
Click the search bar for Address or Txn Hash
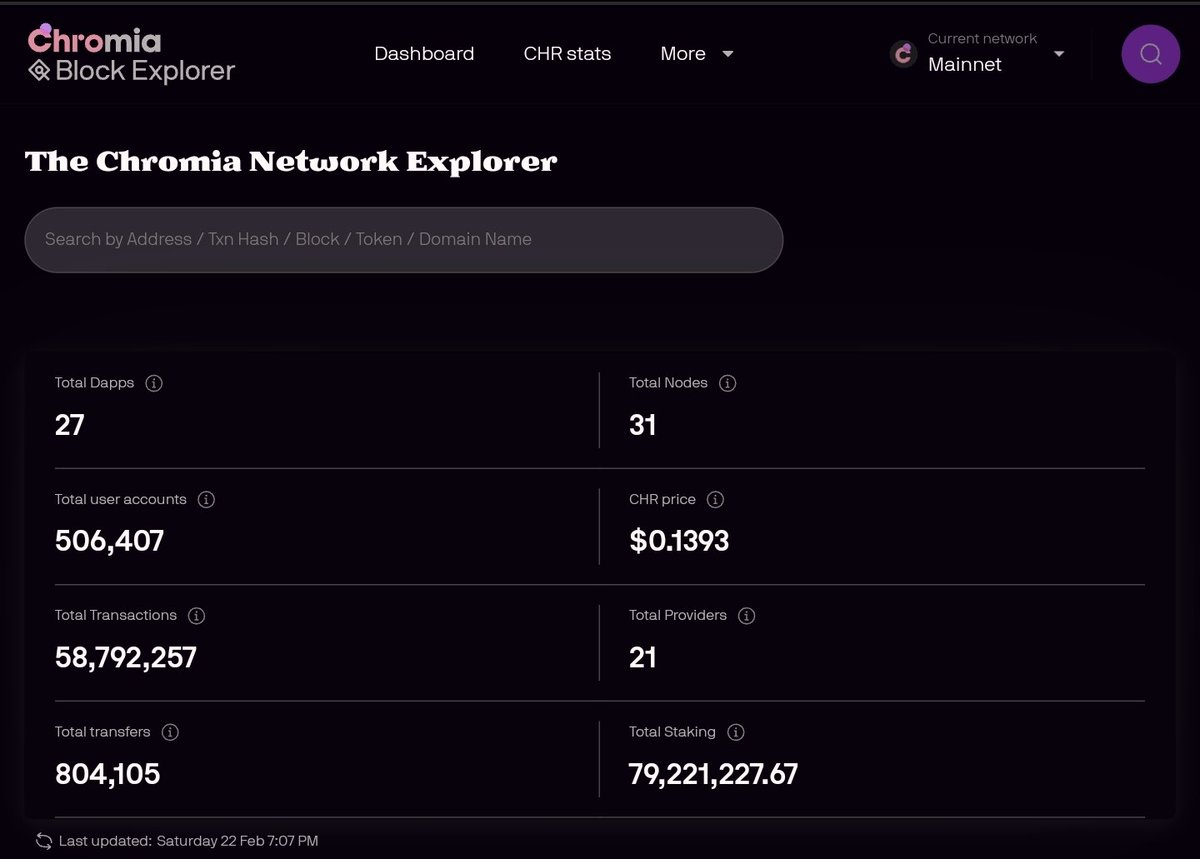[404, 240]
